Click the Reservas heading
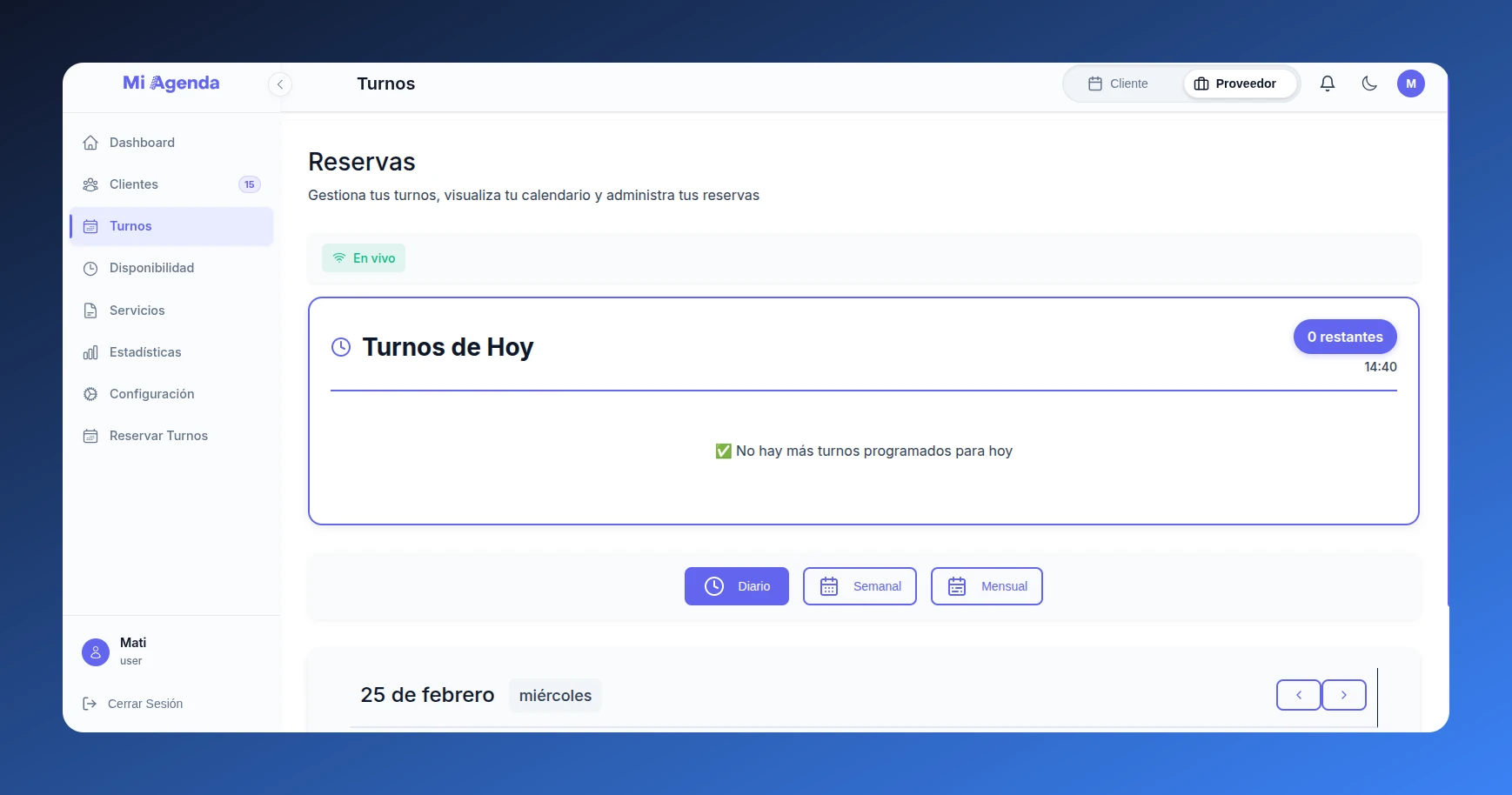1512x795 pixels. point(362,162)
